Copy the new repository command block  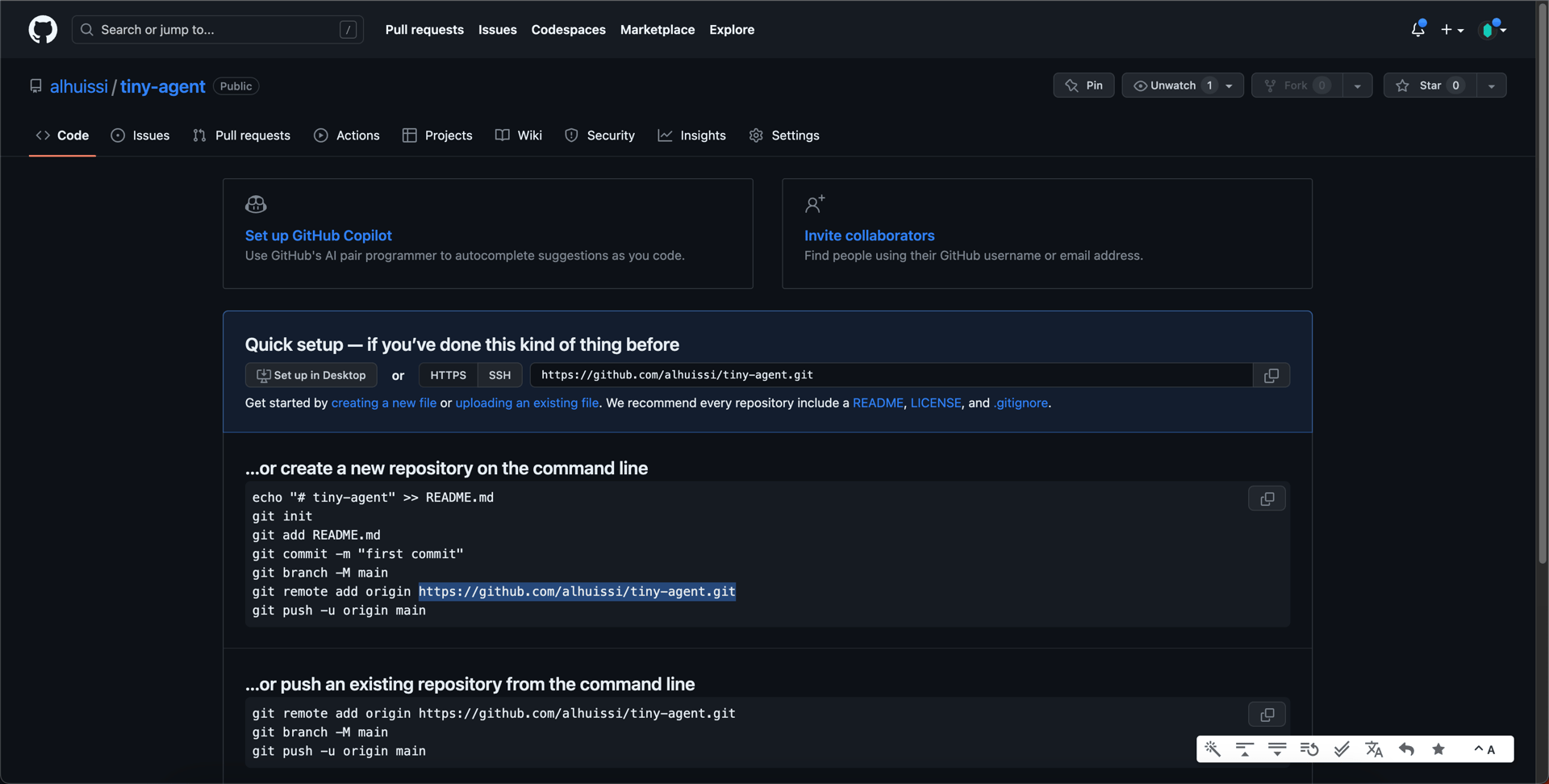click(1267, 499)
